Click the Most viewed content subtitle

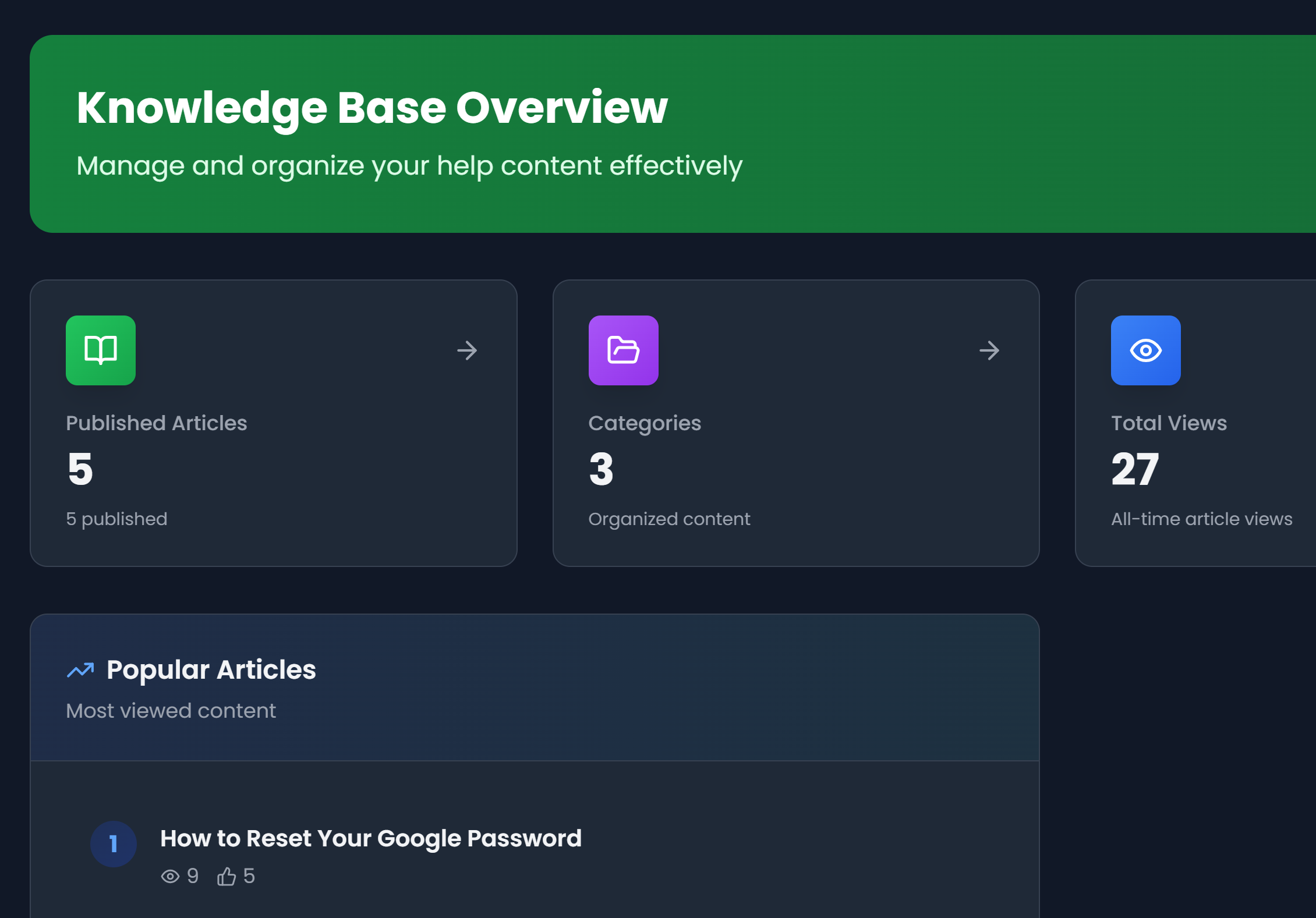pos(171,710)
